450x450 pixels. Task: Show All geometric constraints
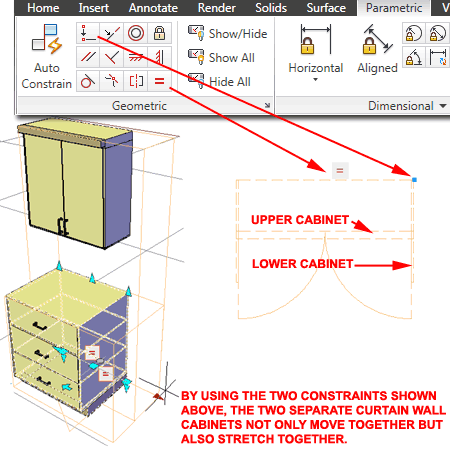pyautogui.click(x=221, y=57)
